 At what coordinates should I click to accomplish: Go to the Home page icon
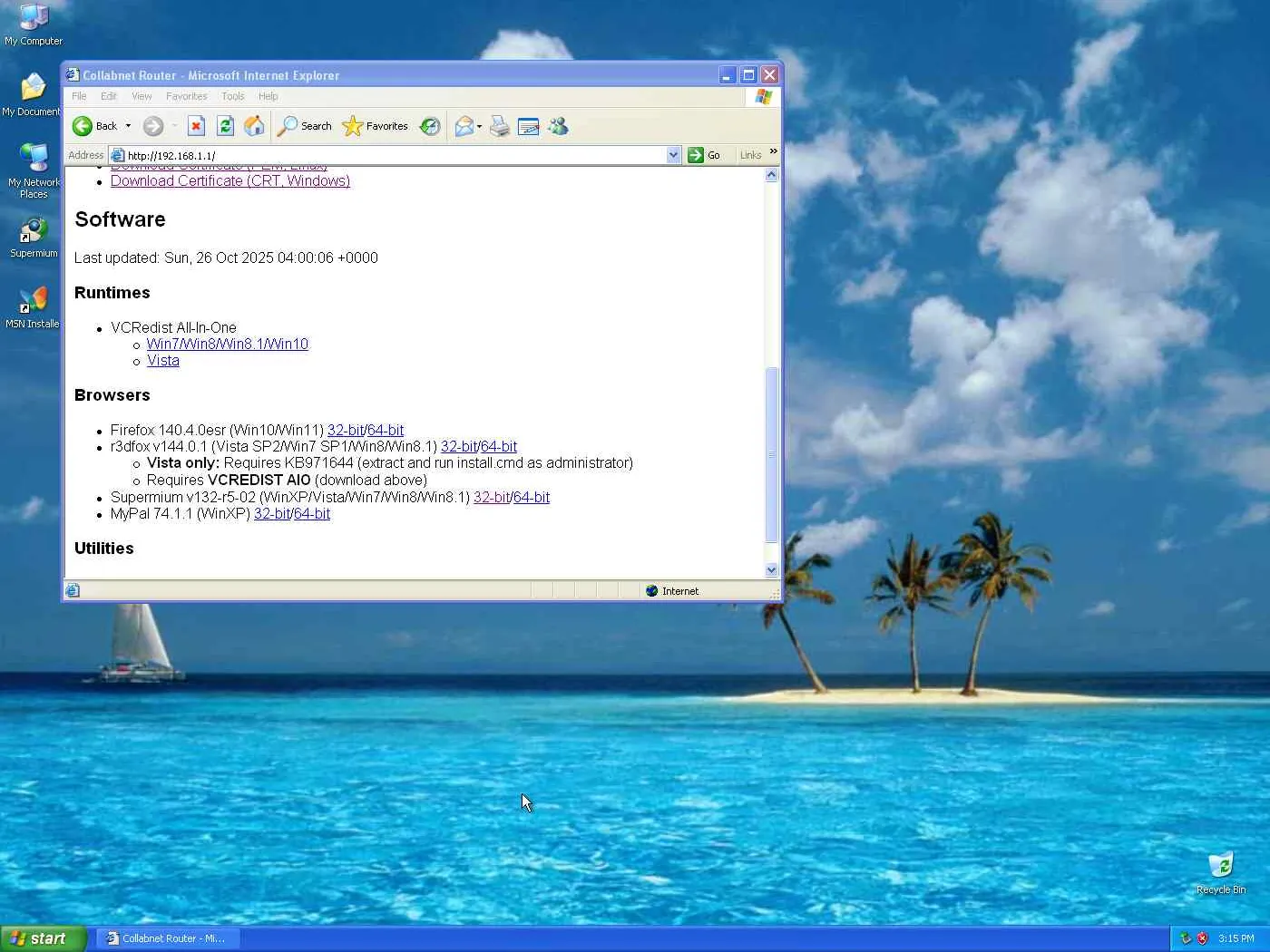[x=254, y=126]
